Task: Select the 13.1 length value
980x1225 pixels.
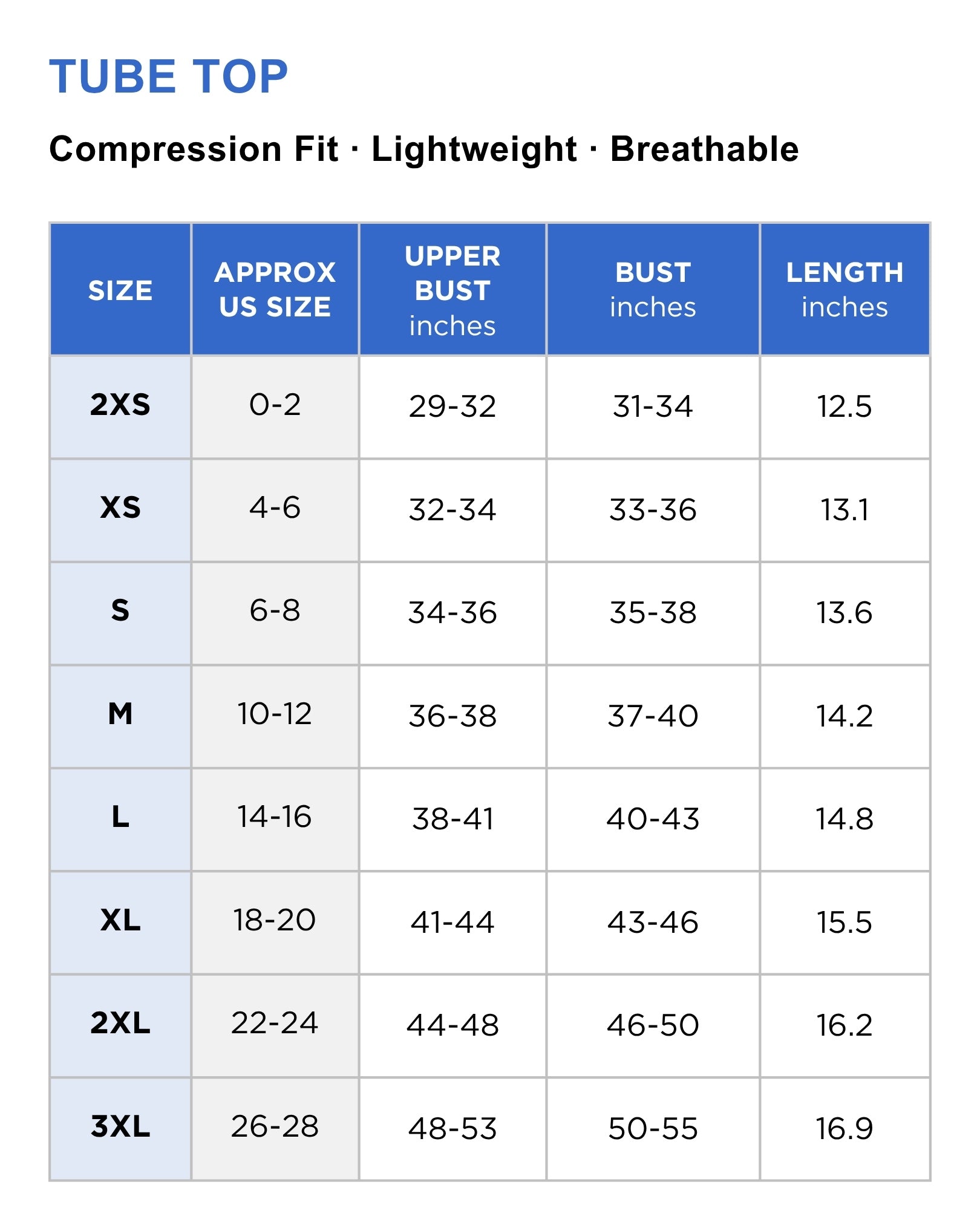Action: click(x=844, y=510)
